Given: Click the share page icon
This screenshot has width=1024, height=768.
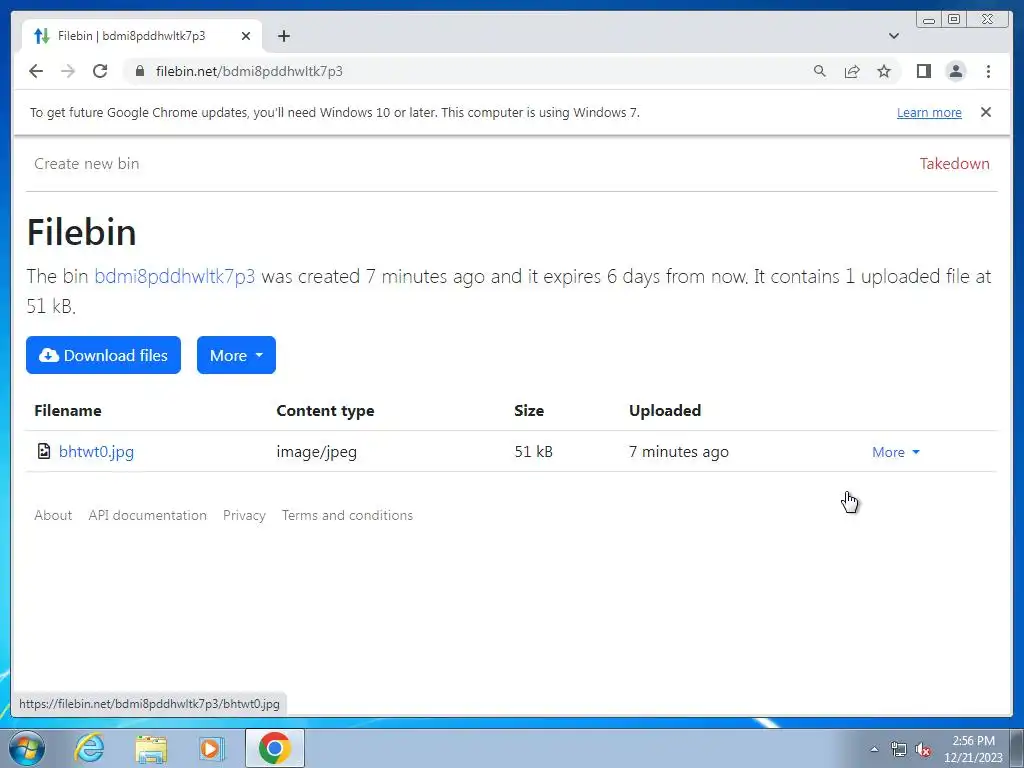Looking at the screenshot, I should point(852,71).
